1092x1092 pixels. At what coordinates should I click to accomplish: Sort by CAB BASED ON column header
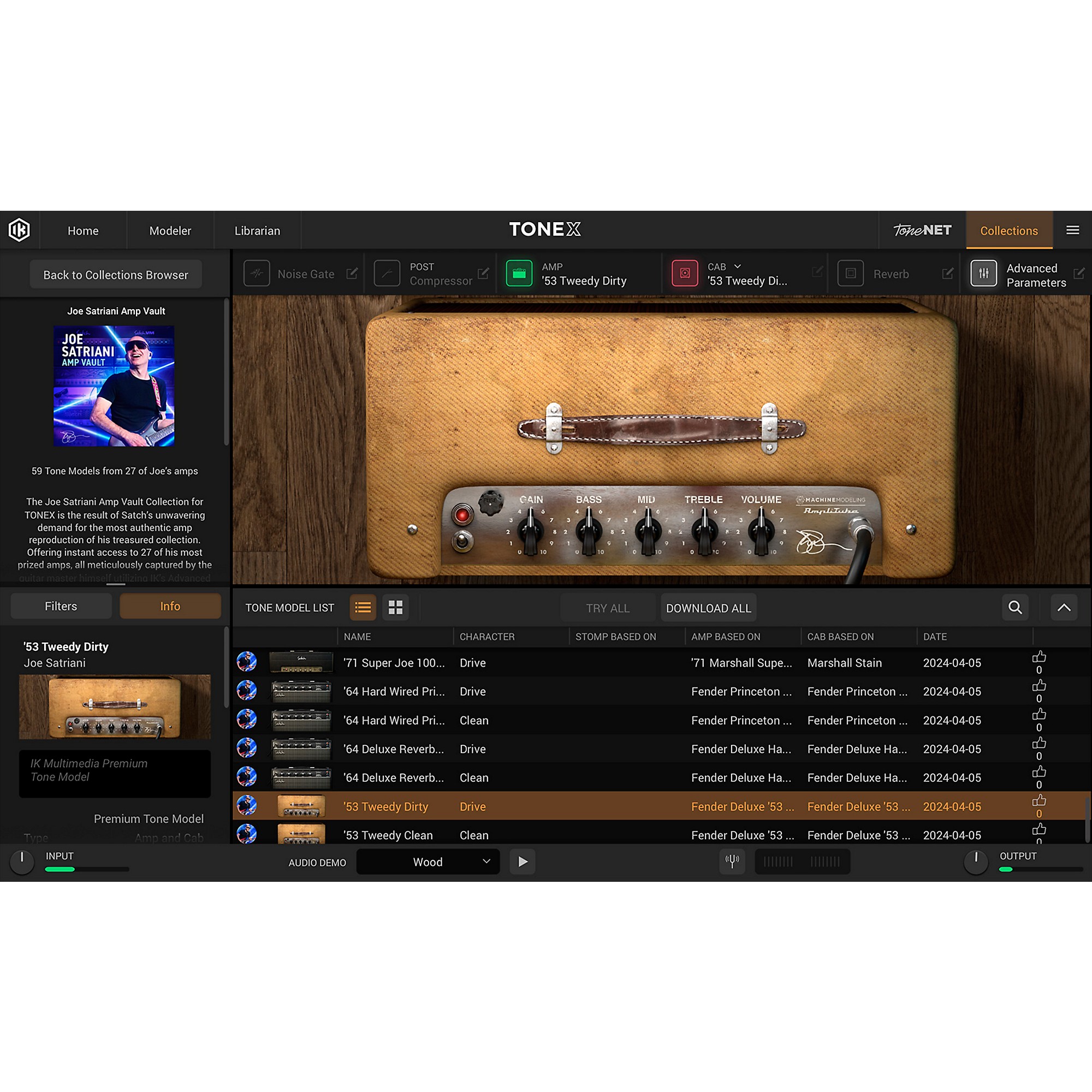840,637
